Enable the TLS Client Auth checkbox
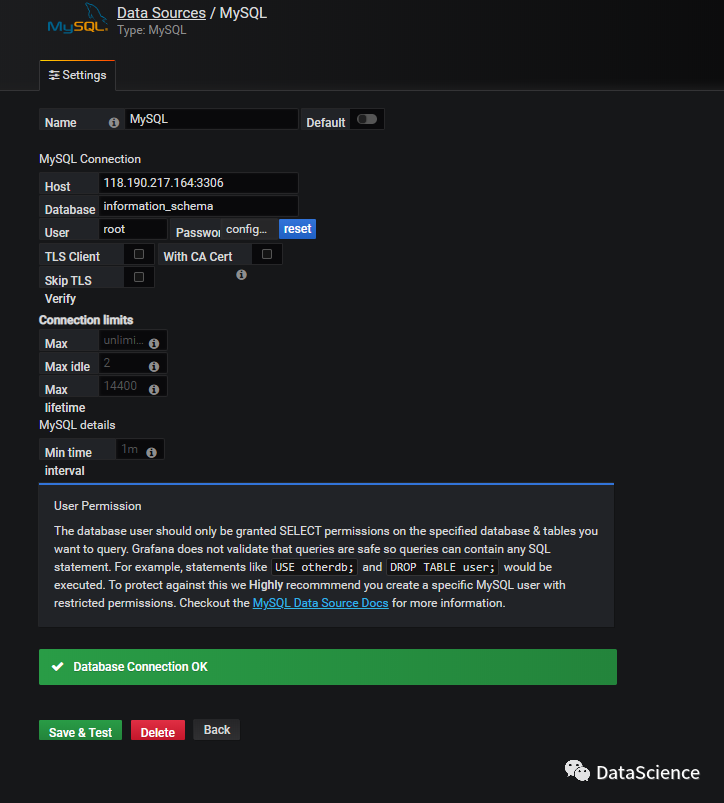Screen dimensions: 724x803 click(x=138, y=254)
